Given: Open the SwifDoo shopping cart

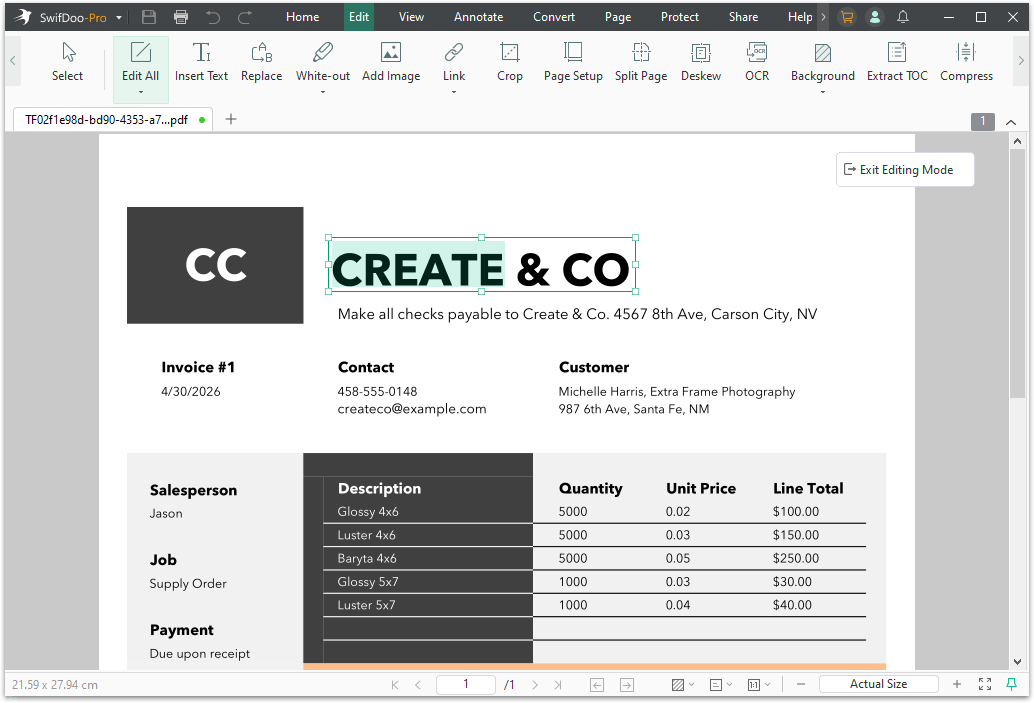Looking at the screenshot, I should tap(847, 16).
